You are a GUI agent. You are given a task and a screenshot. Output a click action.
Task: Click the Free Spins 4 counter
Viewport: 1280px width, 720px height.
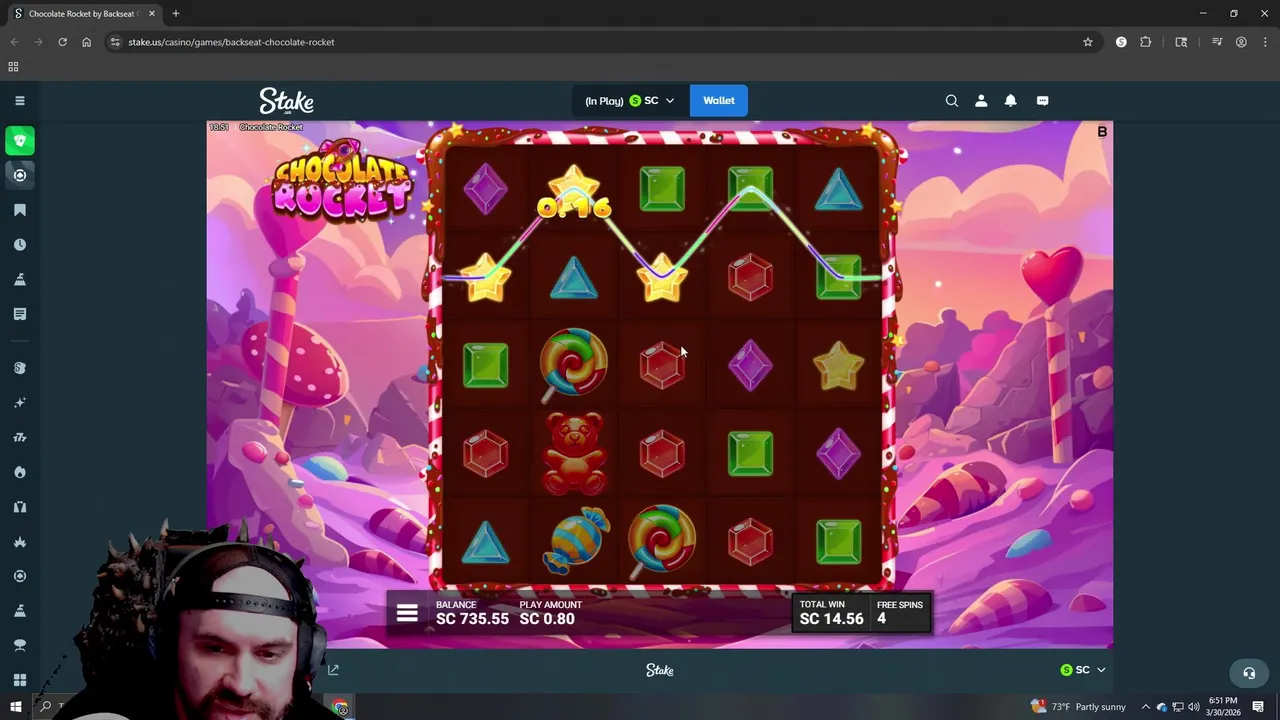point(900,613)
